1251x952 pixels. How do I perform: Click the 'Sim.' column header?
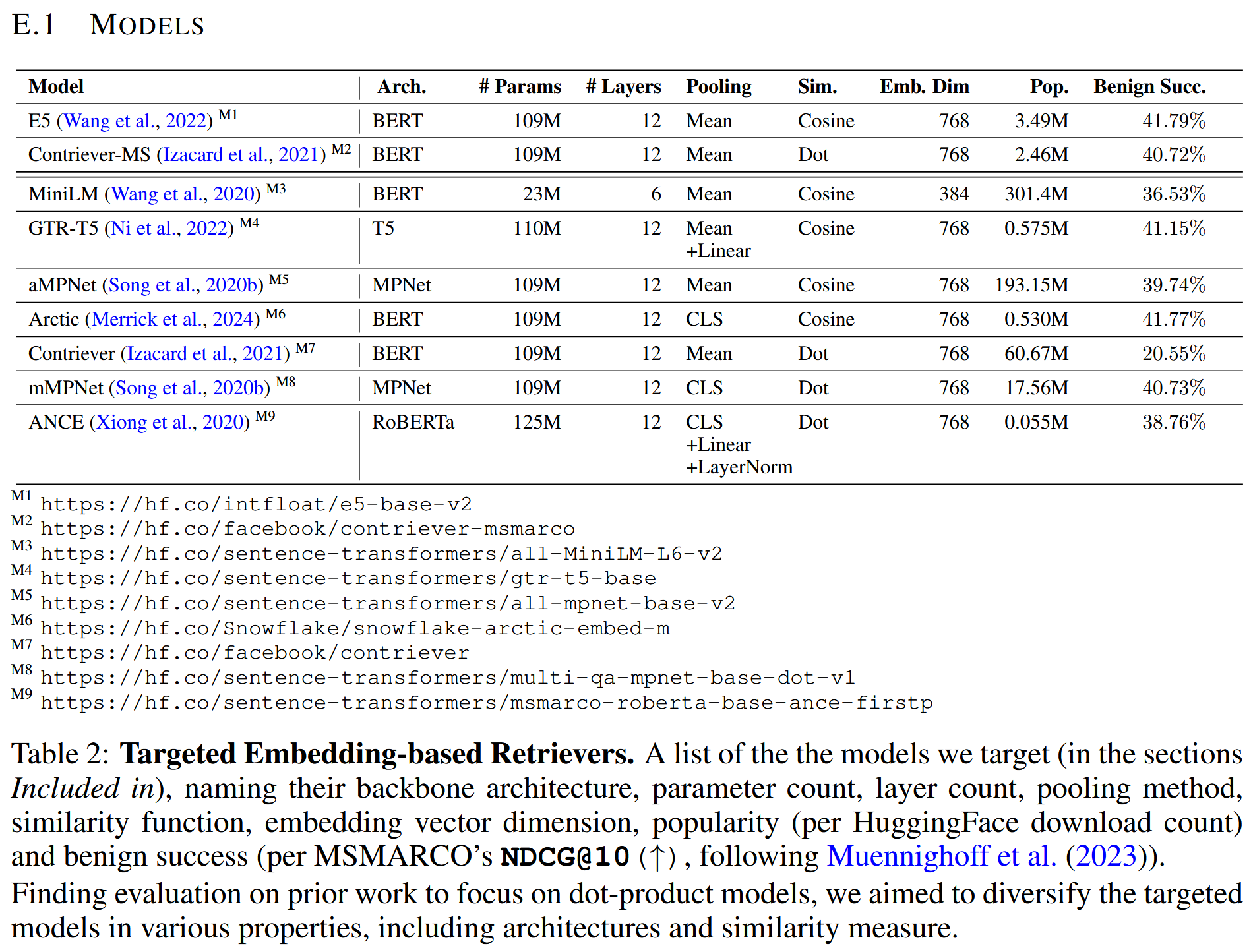tap(818, 87)
